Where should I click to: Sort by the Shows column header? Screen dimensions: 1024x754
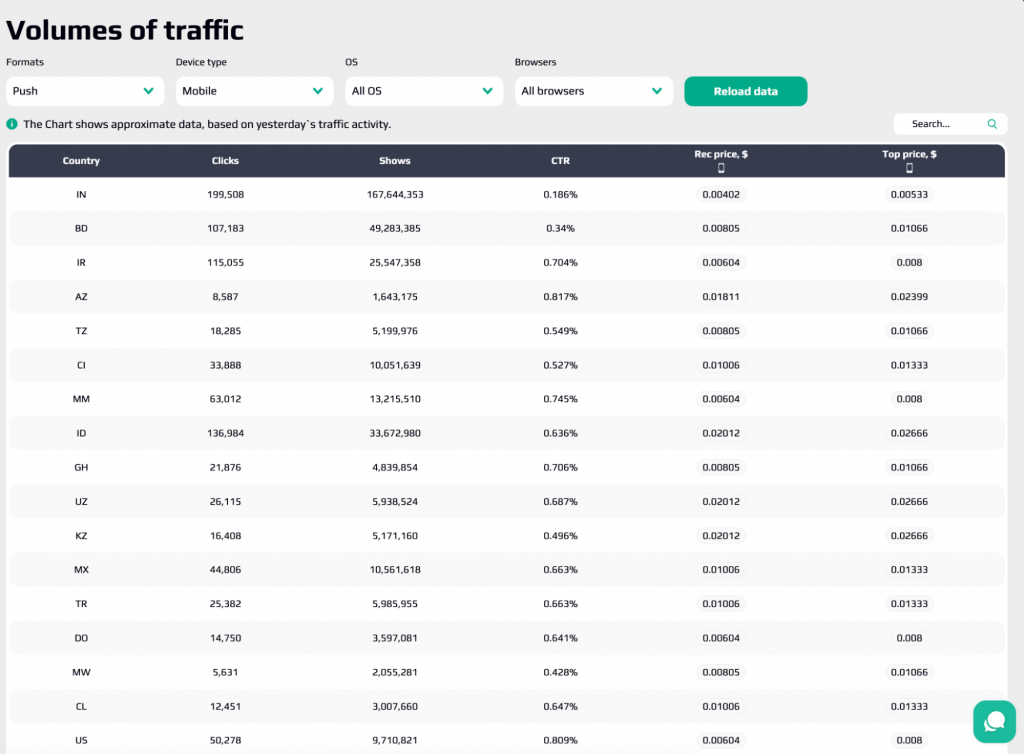click(x=395, y=161)
